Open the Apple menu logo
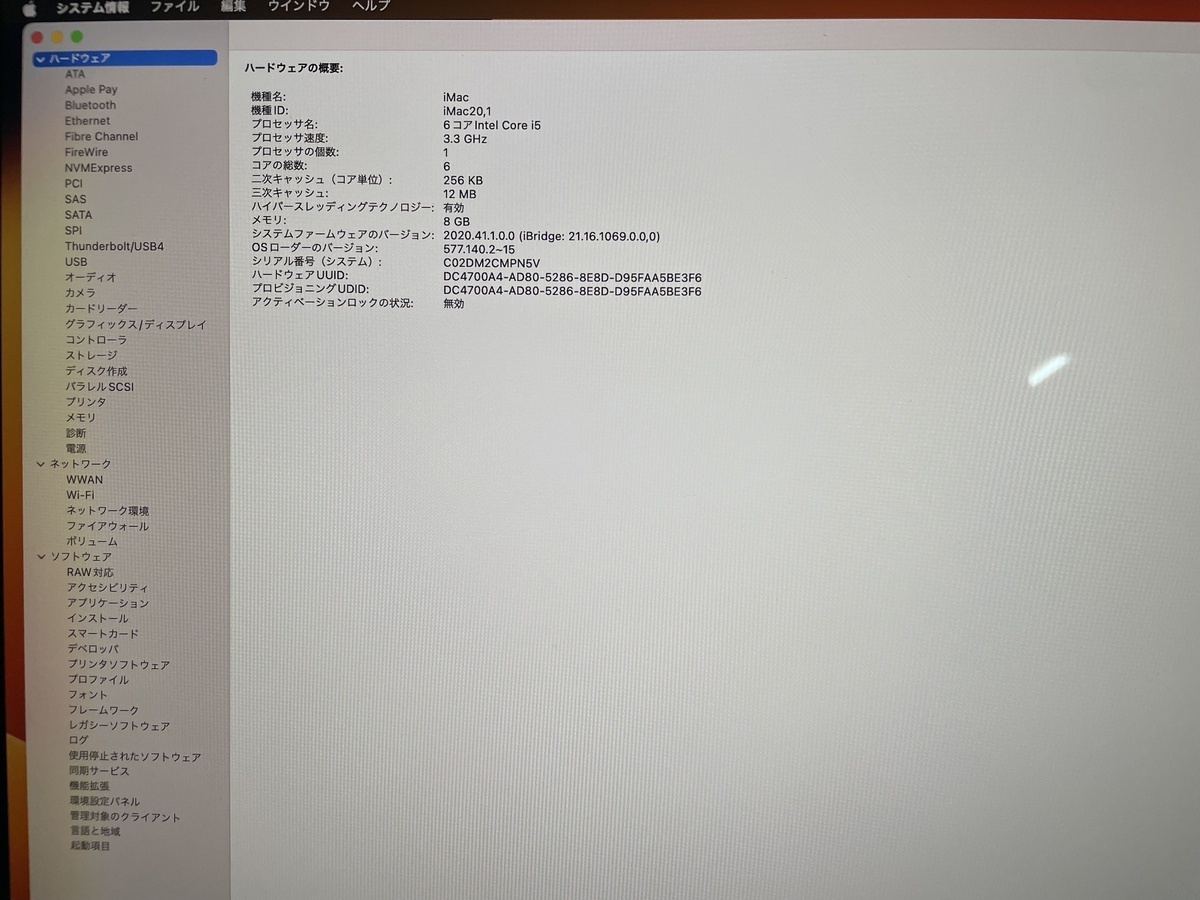The width and height of the screenshot is (1200, 900). pos(29,7)
